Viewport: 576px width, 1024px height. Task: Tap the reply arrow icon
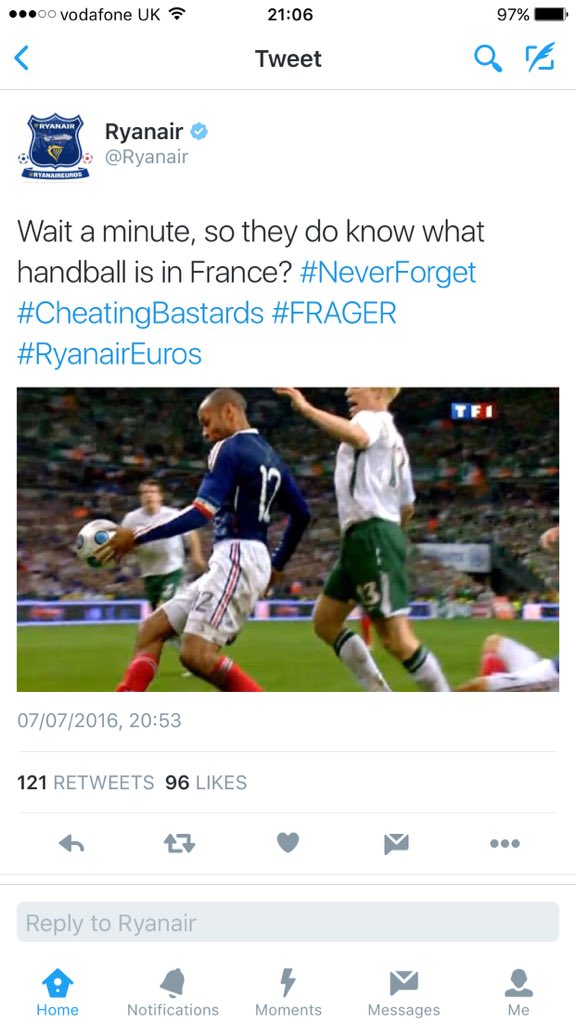71,844
